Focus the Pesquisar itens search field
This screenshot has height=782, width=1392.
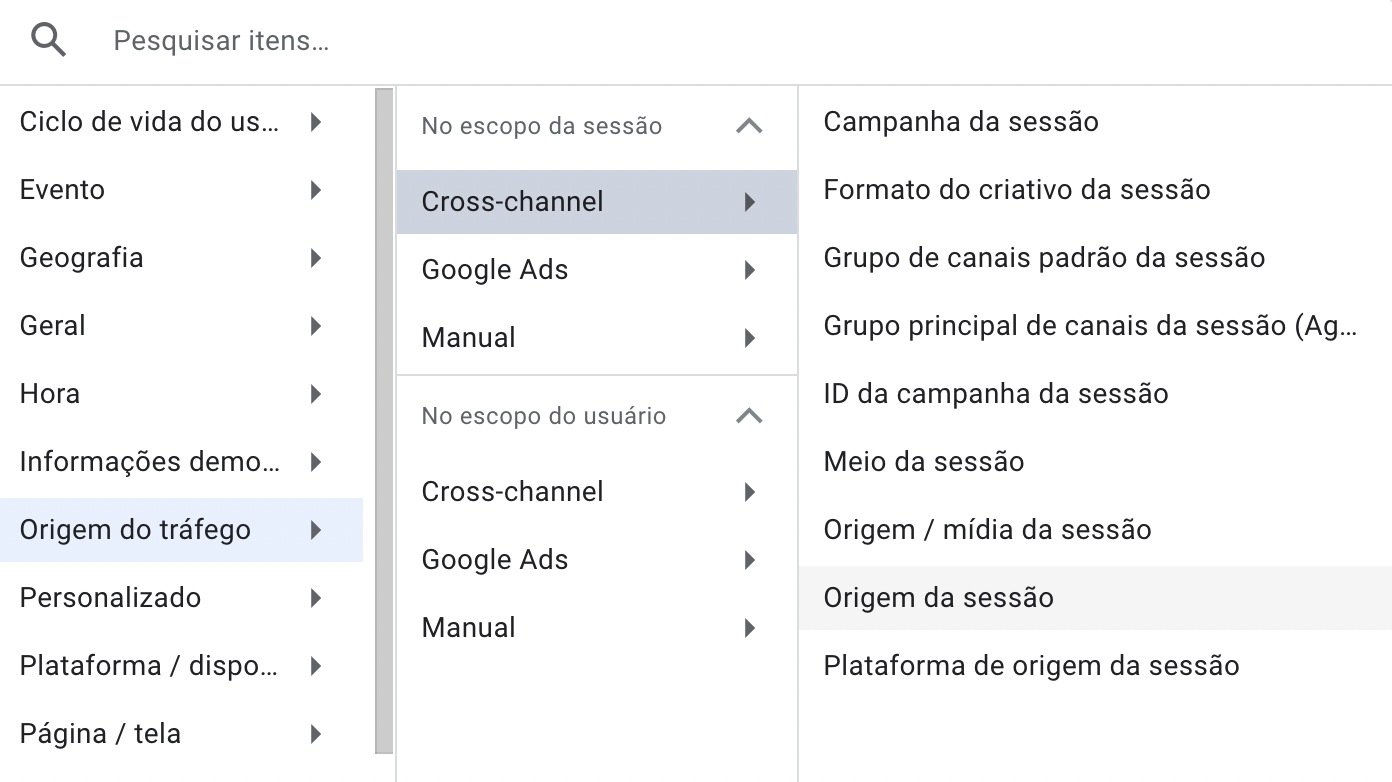740,41
